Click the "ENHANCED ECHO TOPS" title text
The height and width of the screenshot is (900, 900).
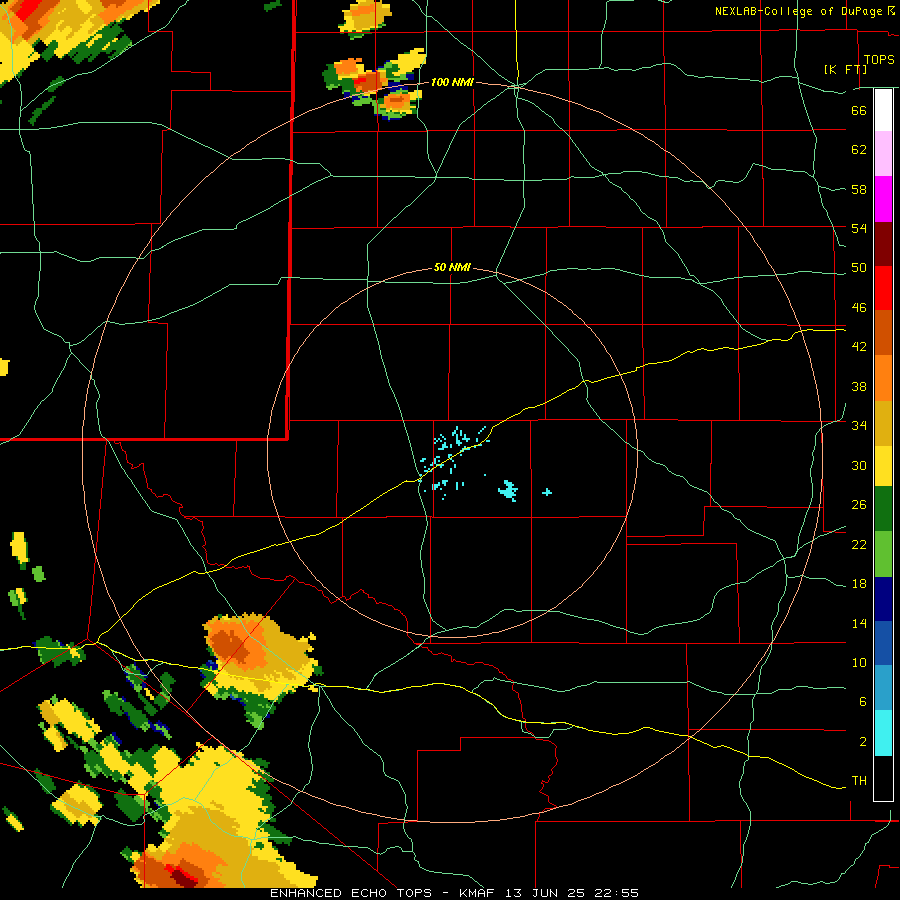[x=352, y=893]
